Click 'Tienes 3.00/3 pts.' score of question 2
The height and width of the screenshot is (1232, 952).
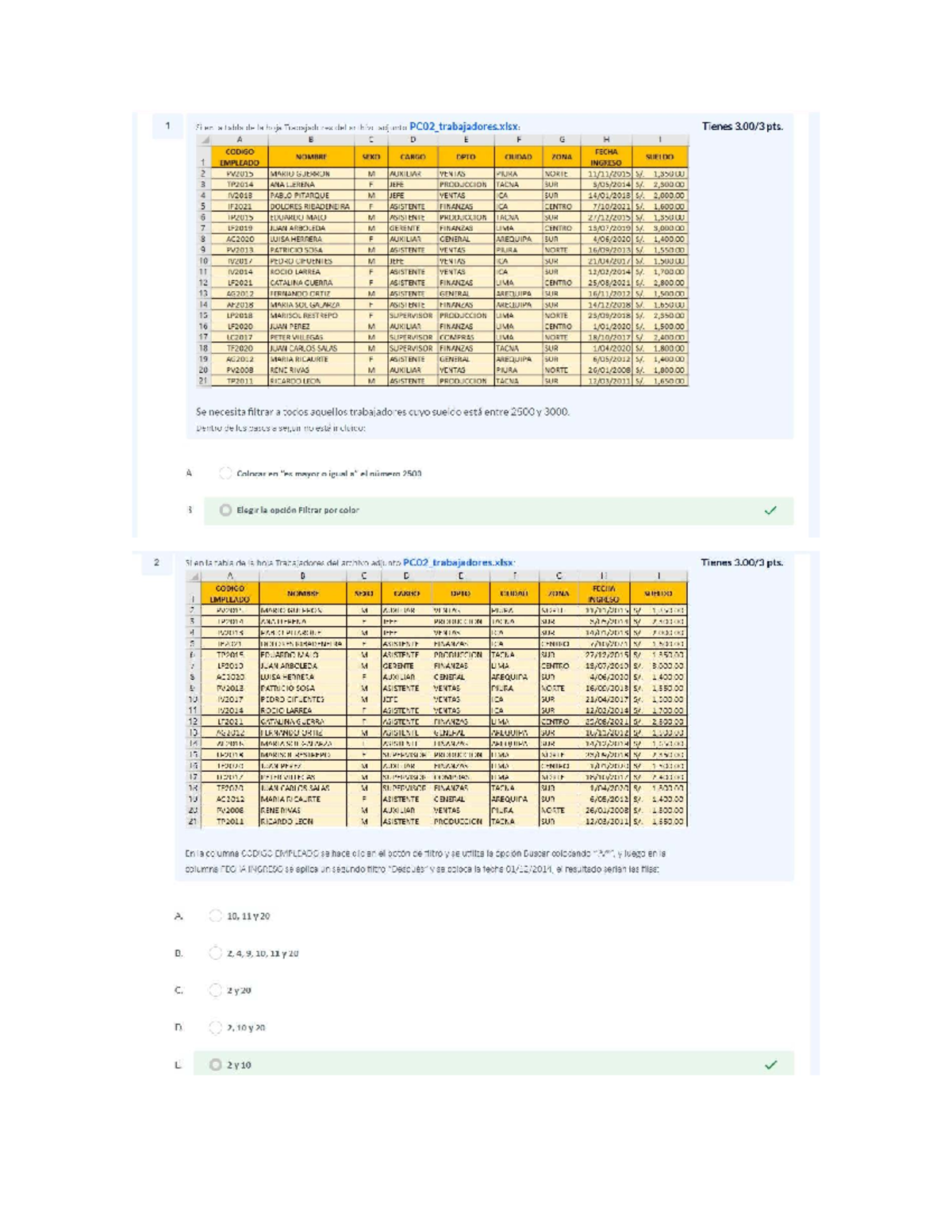pos(743,562)
